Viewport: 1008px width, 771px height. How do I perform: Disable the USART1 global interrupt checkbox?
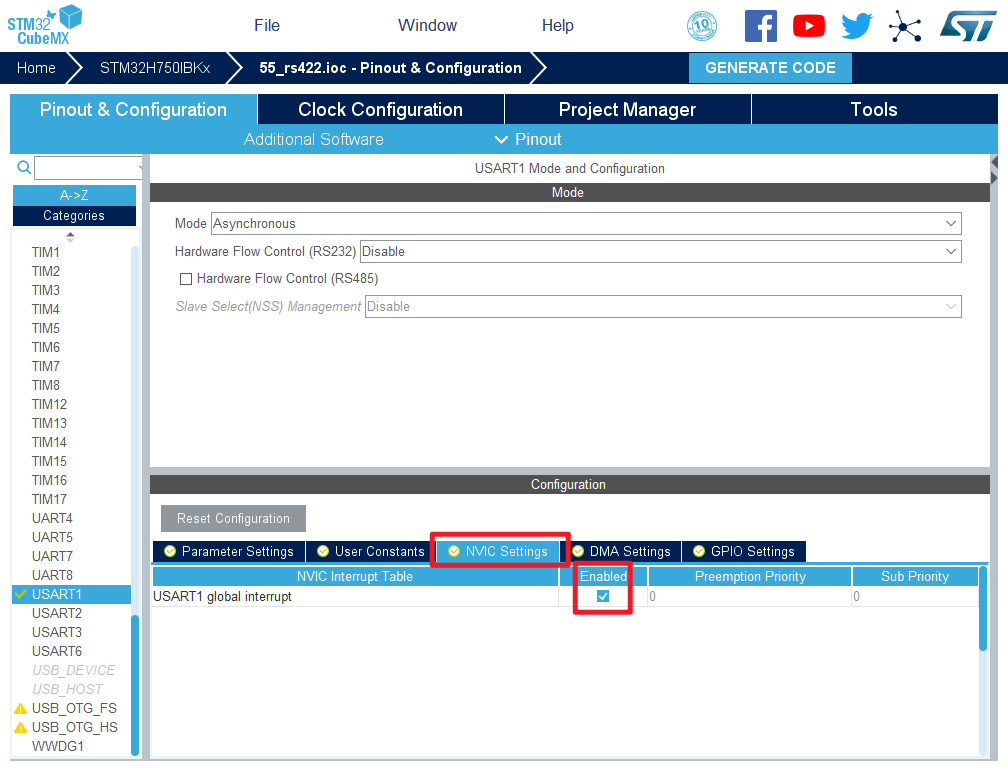(603, 597)
